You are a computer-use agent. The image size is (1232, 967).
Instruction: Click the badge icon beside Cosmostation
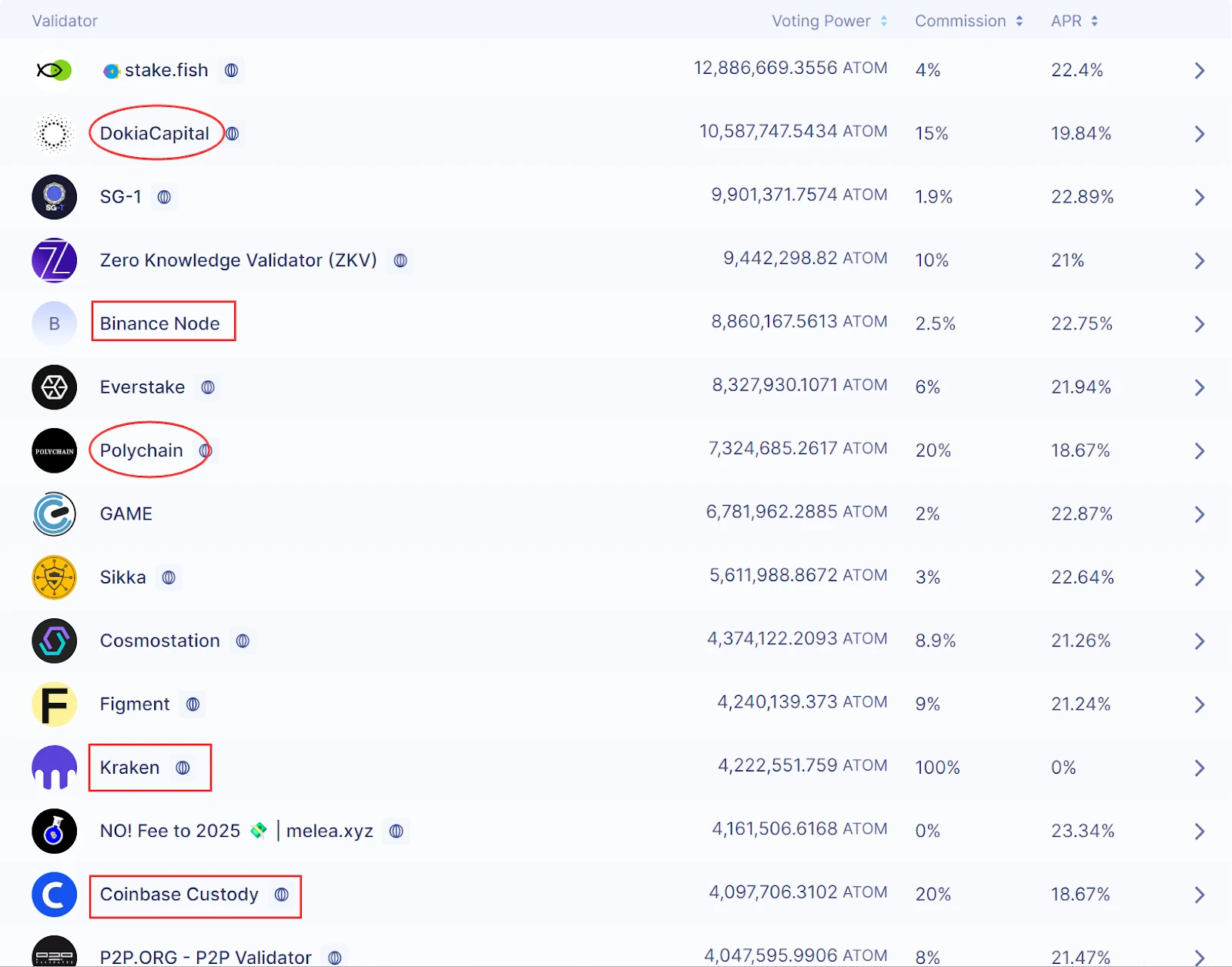pyautogui.click(x=243, y=641)
